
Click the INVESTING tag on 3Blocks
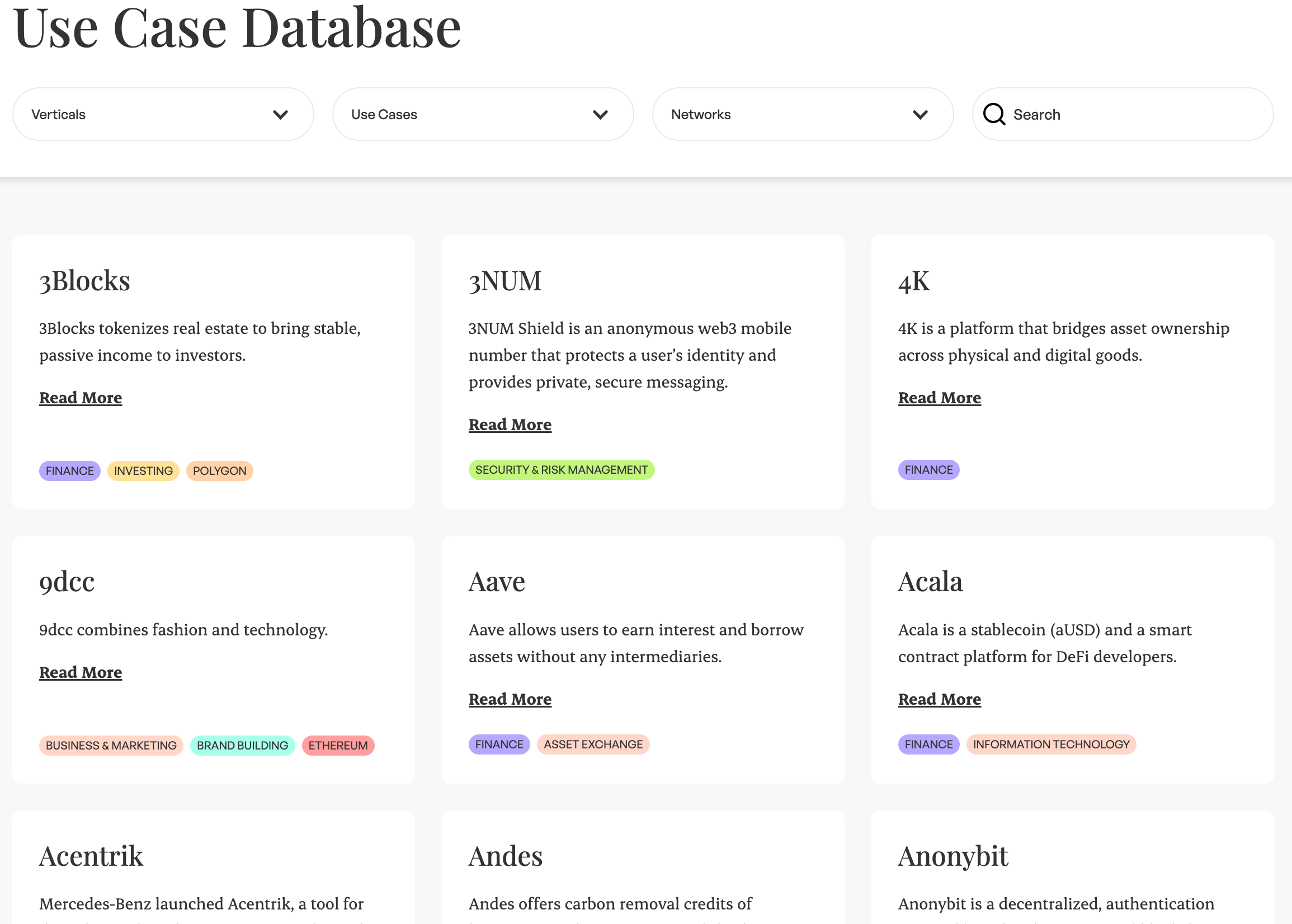click(143, 471)
